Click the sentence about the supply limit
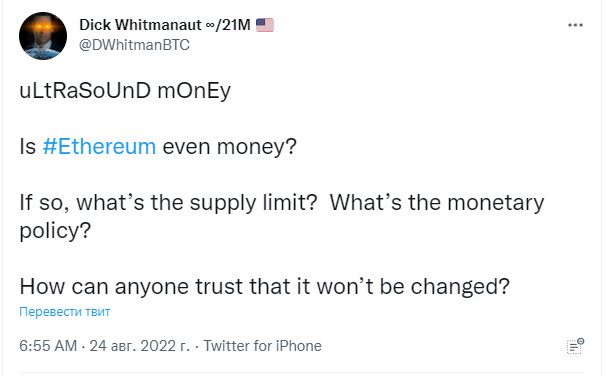This screenshot has width=606, height=376. click(x=169, y=203)
